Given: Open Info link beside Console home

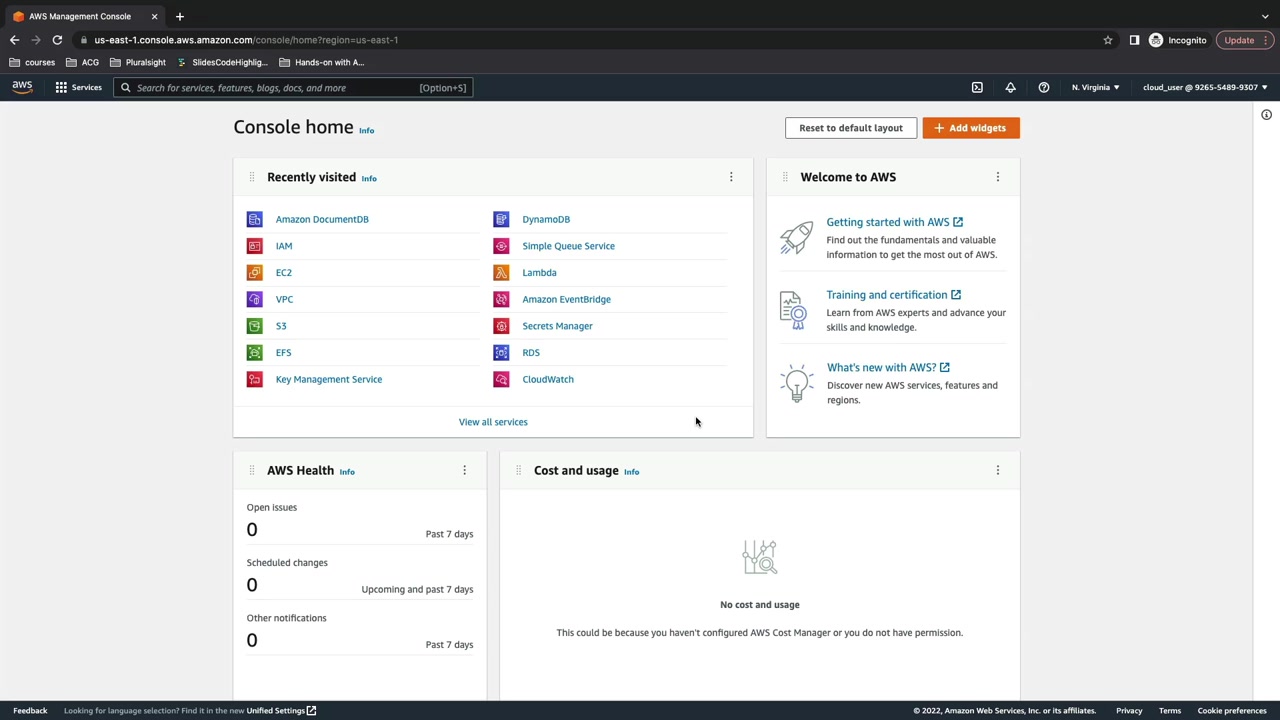Looking at the screenshot, I should tap(367, 131).
